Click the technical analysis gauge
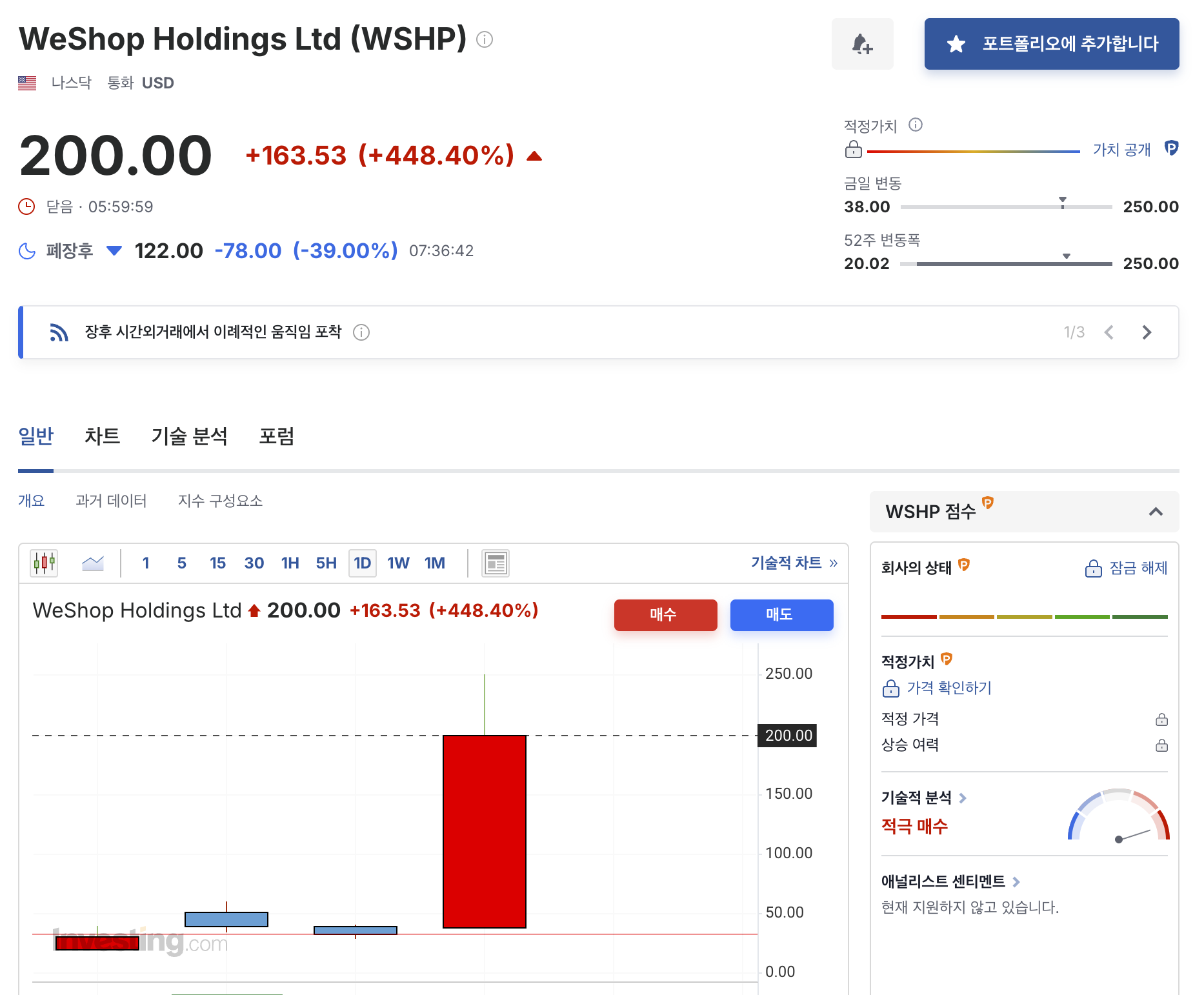 pyautogui.click(x=1118, y=814)
